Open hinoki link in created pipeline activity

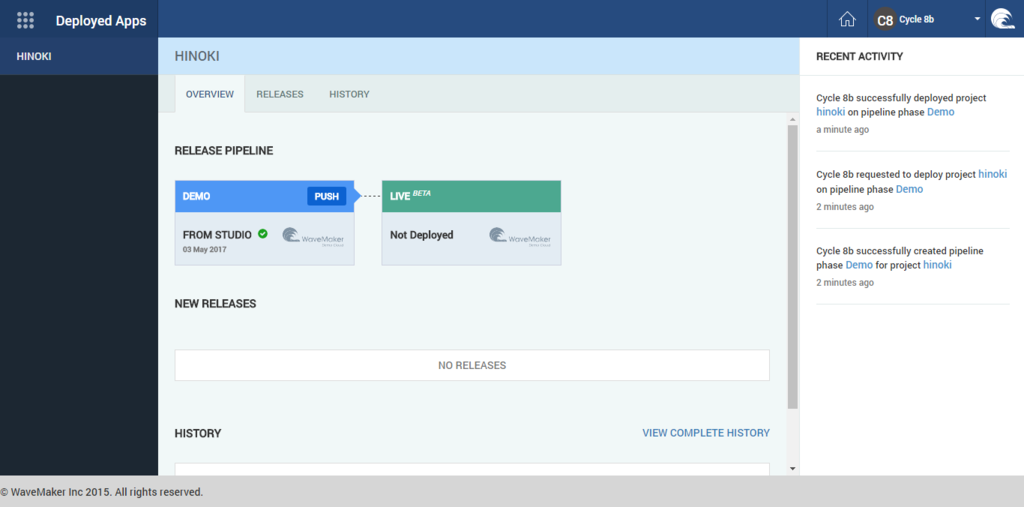937,265
